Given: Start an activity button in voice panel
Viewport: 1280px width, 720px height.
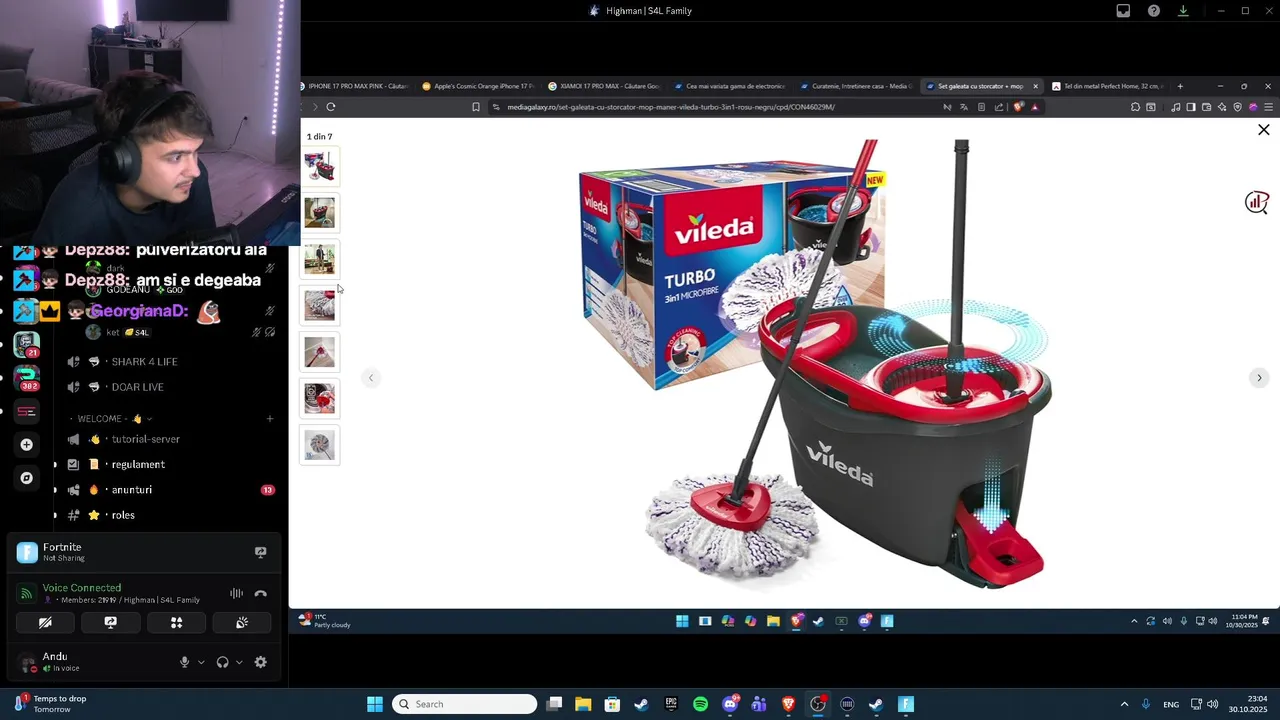Looking at the screenshot, I should pyautogui.click(x=176, y=622).
